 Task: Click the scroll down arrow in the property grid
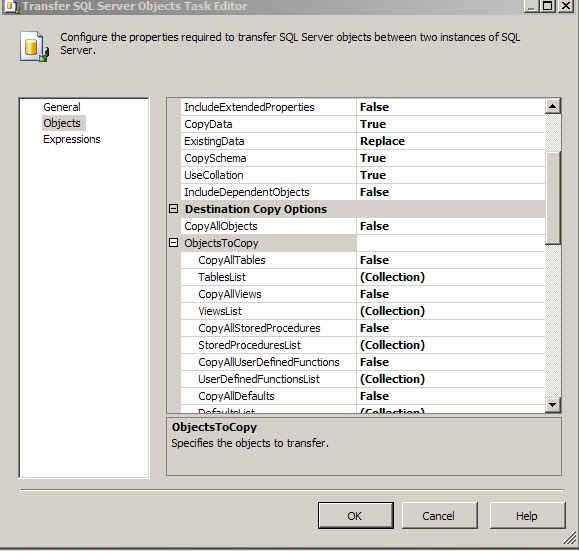552,405
